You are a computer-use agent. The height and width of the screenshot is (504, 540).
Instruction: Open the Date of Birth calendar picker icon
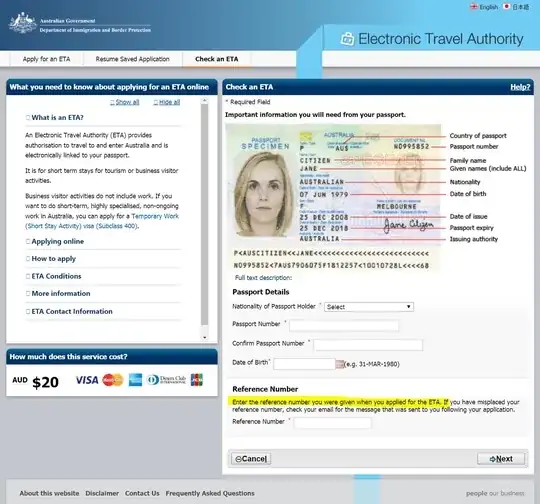pyautogui.click(x=340, y=364)
